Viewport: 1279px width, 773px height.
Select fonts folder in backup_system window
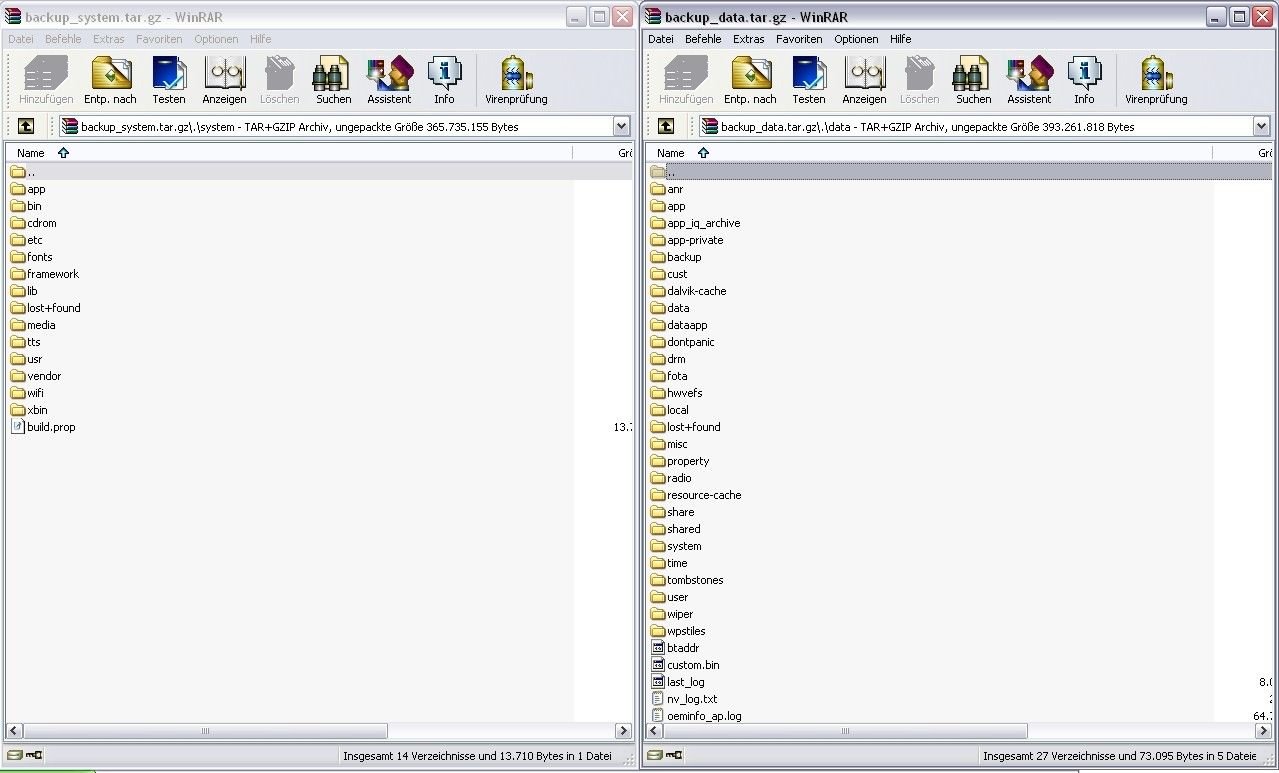(x=32, y=257)
